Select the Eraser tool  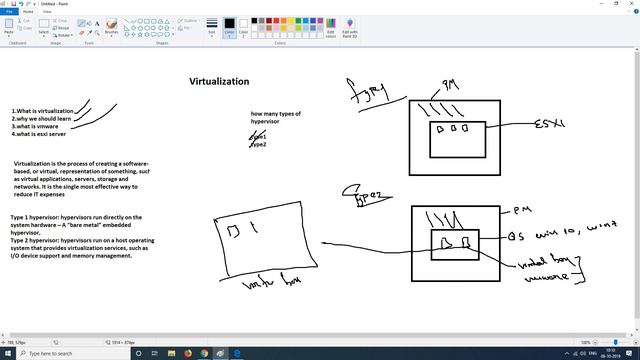81,33
